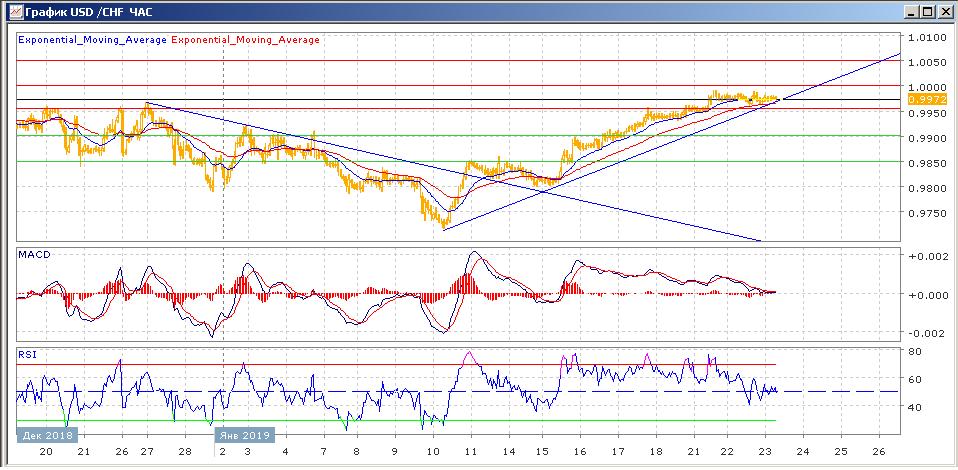Click the window title 'График USD /CHF ЧАС'

89,12
